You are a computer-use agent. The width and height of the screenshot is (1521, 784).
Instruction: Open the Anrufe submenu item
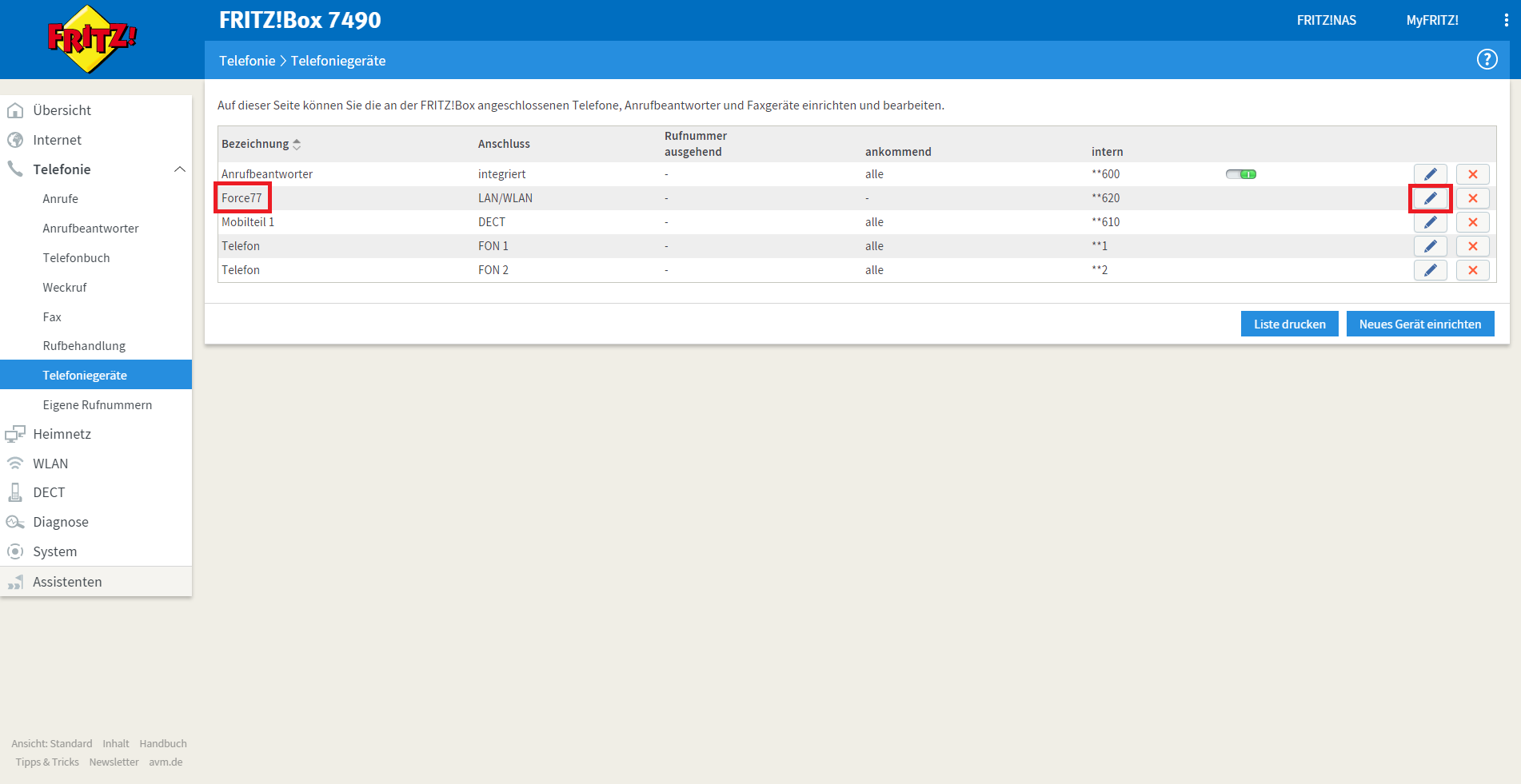coord(60,199)
